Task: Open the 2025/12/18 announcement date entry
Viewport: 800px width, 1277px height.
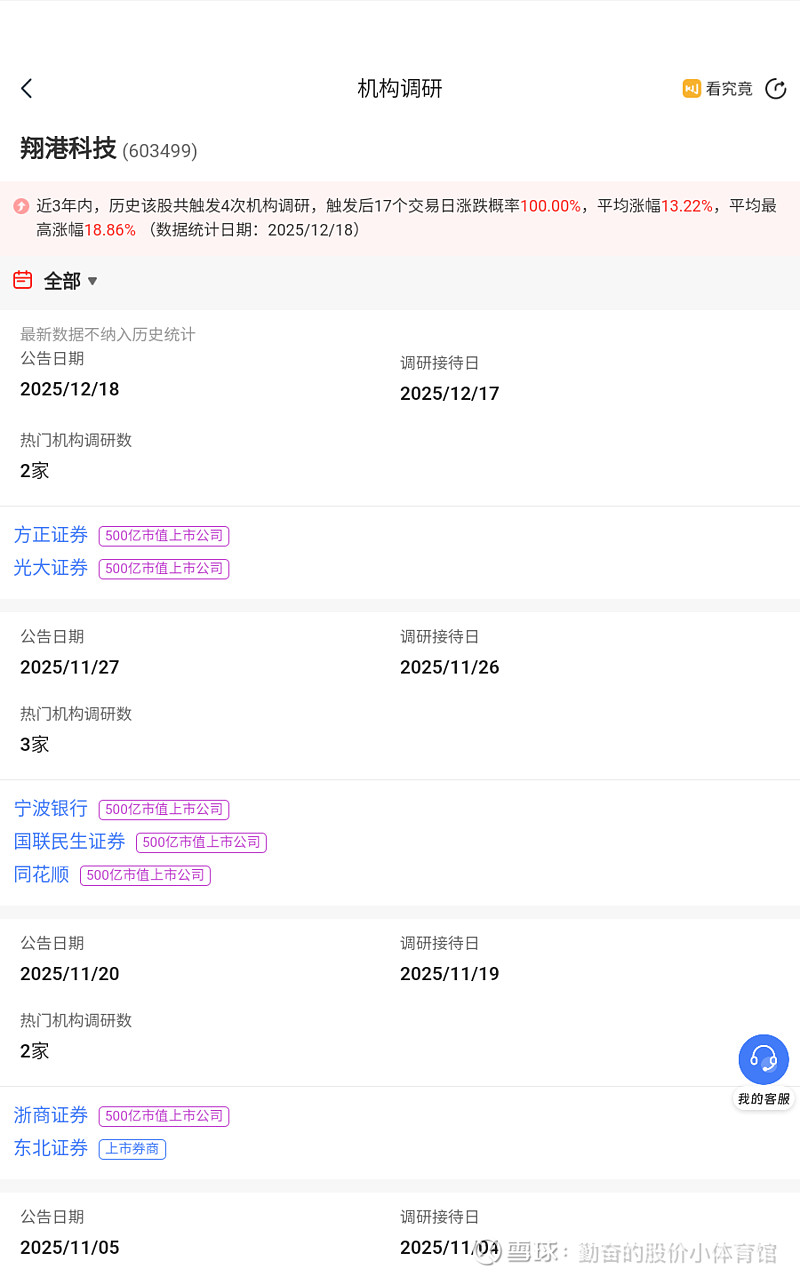Action: tap(70, 389)
